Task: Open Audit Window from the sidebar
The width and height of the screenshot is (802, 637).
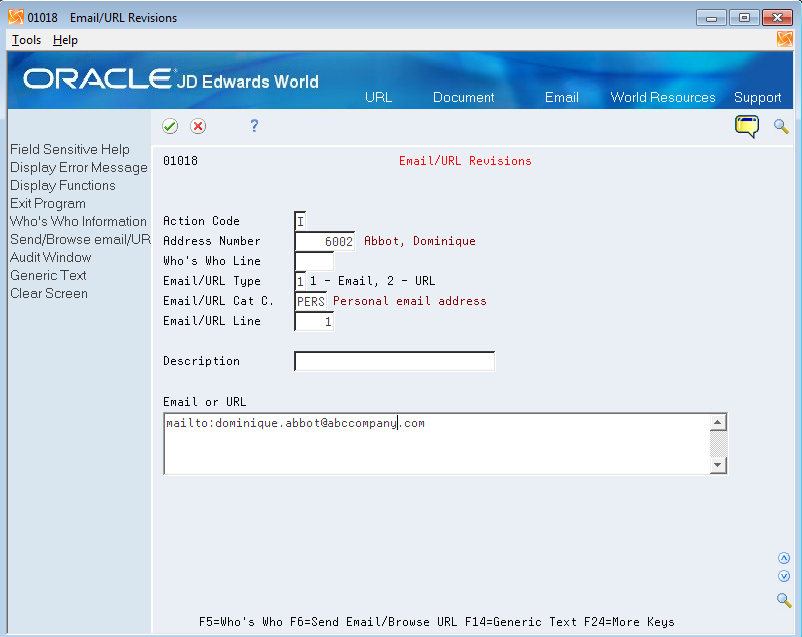Action: point(50,257)
